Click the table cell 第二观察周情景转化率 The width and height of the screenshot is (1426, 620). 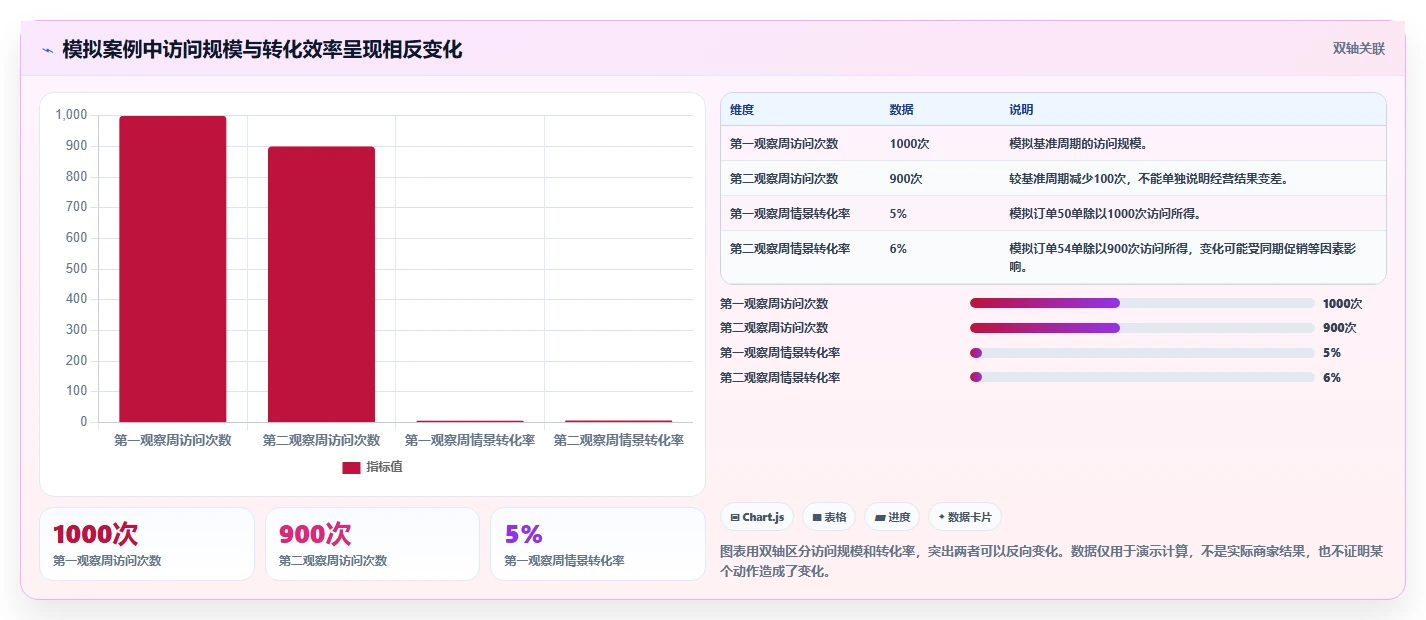(790, 248)
